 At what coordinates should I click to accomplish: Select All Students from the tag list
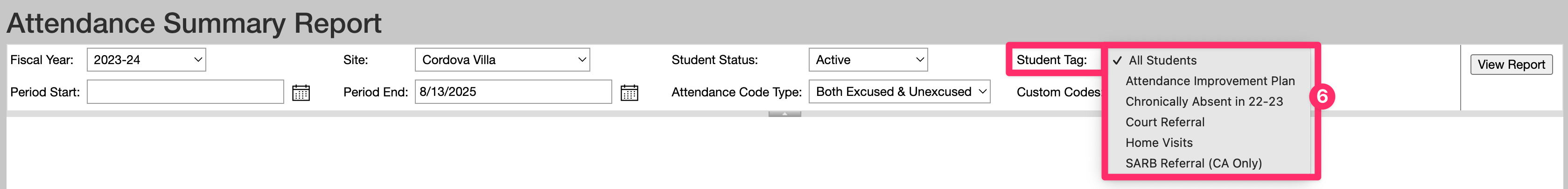(1162, 60)
